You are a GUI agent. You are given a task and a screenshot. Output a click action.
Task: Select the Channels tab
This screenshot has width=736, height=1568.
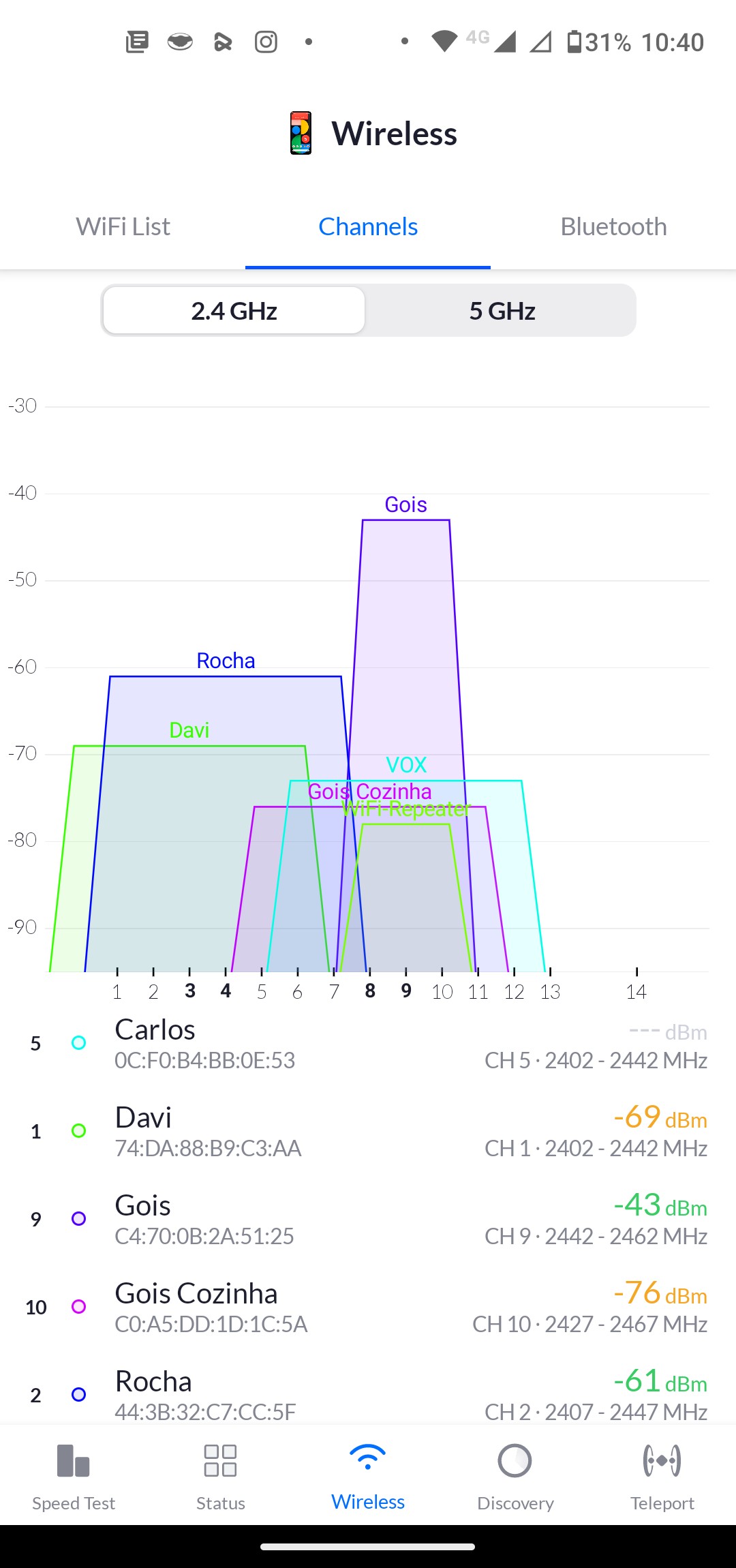(368, 227)
